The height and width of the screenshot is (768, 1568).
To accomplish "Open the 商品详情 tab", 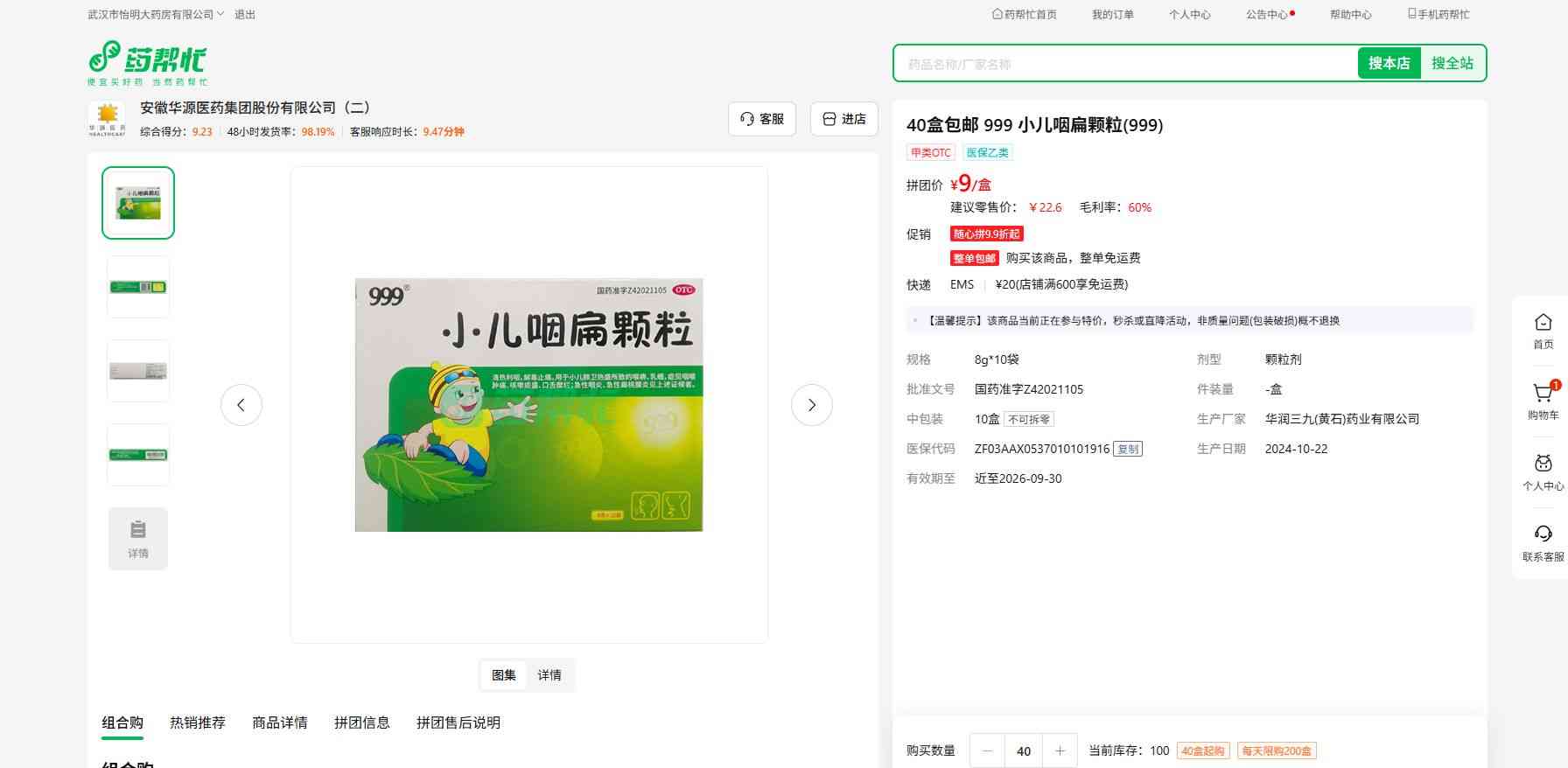I will [x=280, y=723].
